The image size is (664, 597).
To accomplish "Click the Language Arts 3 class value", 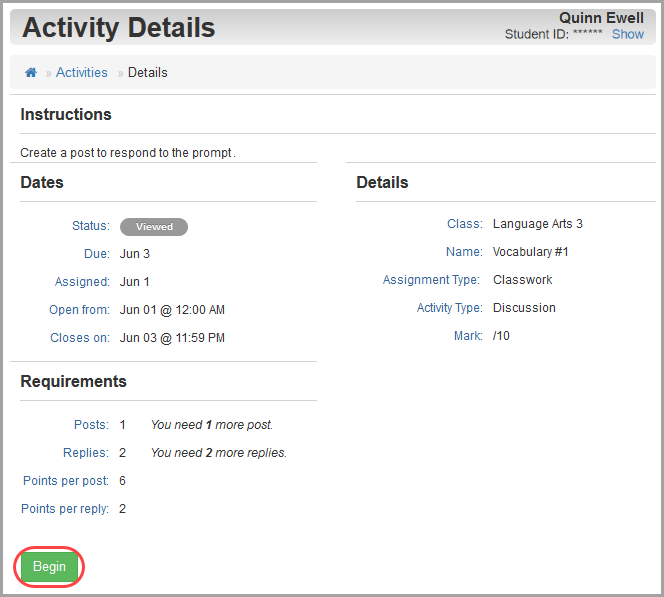I will (538, 224).
